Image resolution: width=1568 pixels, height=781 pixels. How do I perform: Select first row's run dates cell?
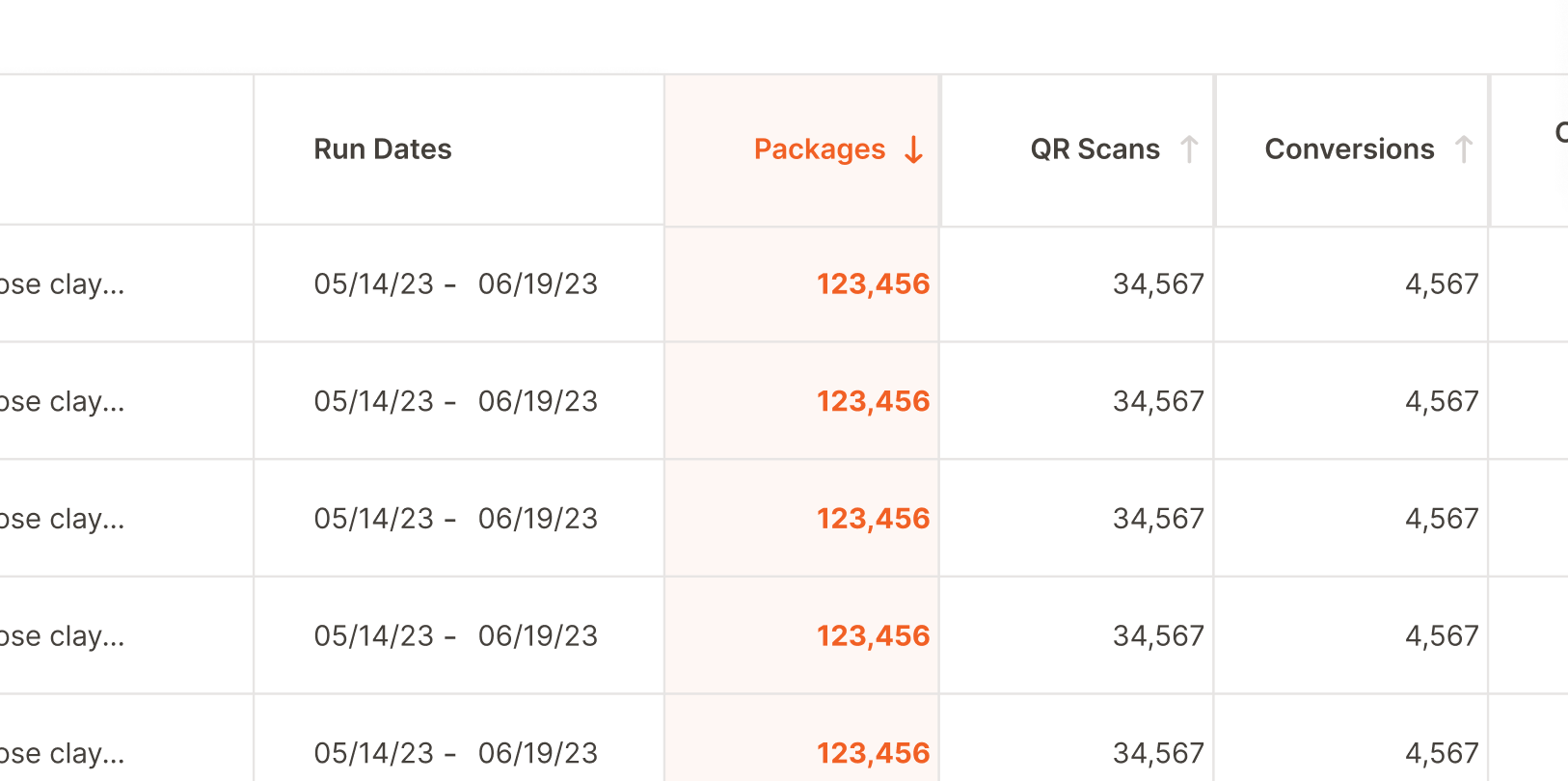456,284
